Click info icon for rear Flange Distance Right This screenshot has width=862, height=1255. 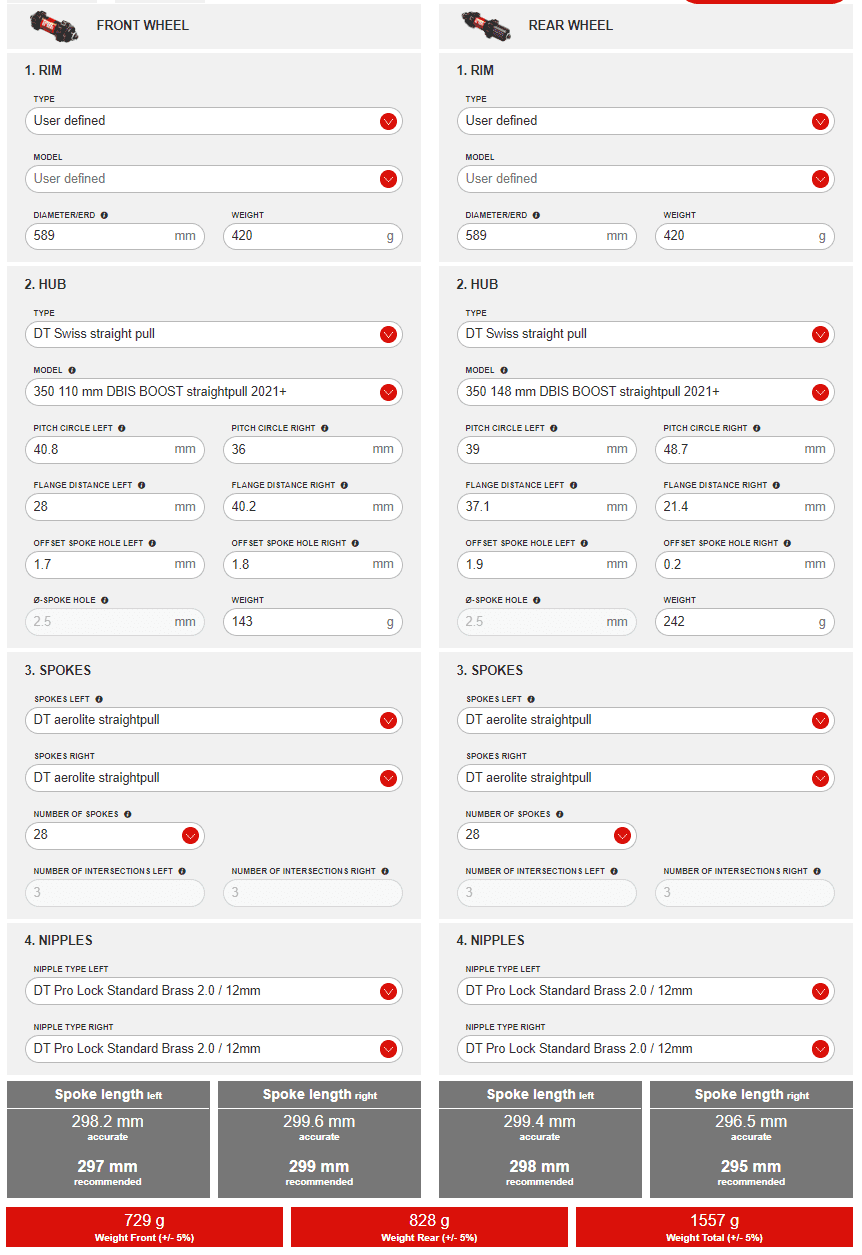point(776,485)
